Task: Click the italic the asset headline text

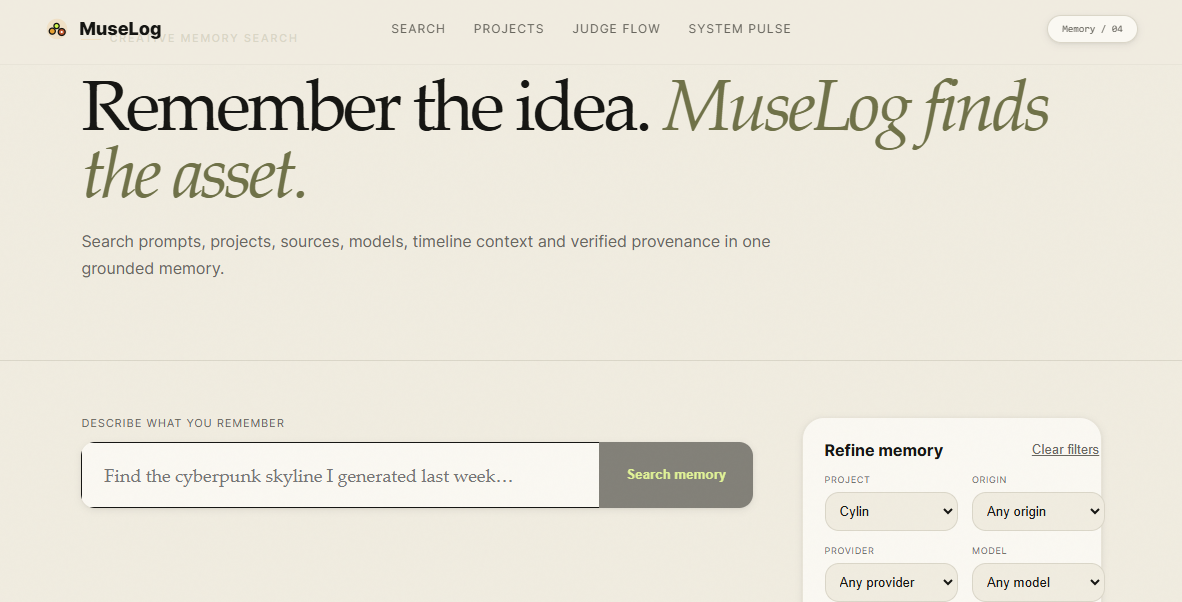Action: click(194, 175)
